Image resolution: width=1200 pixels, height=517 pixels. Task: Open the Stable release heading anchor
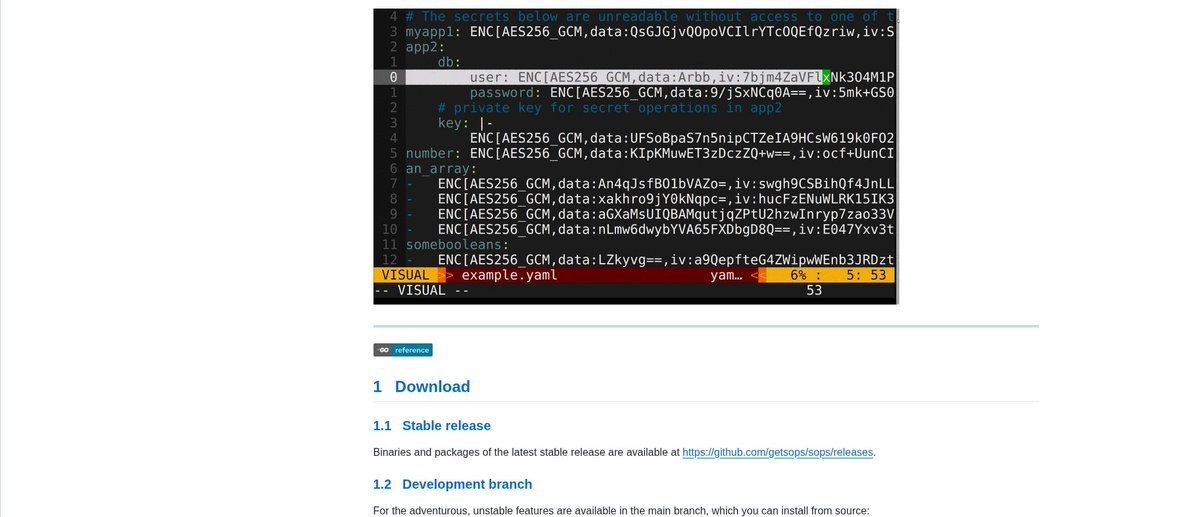[446, 425]
